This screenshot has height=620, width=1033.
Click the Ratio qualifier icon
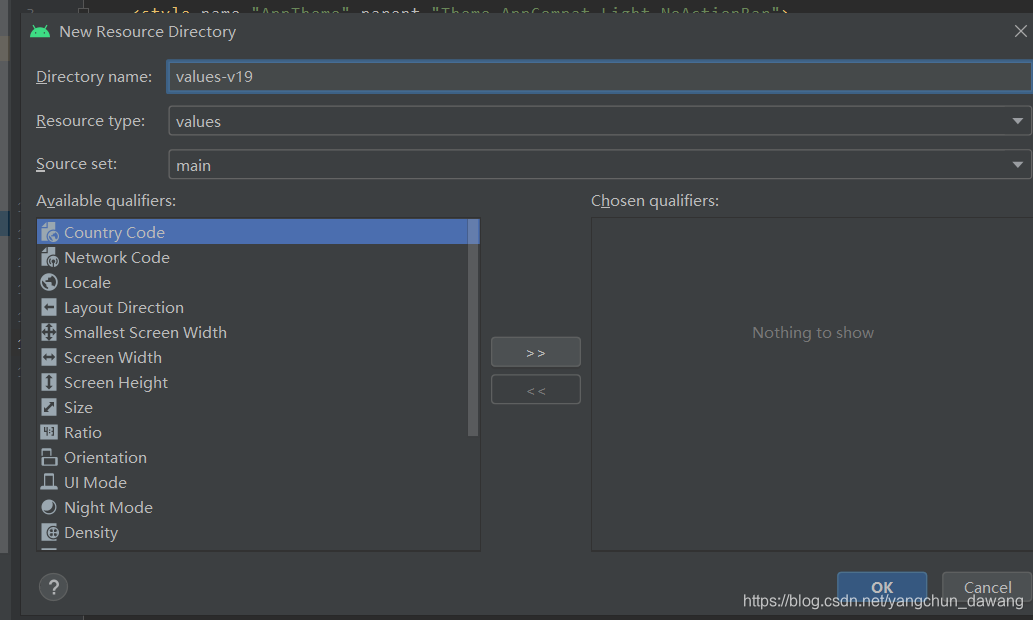click(x=49, y=433)
